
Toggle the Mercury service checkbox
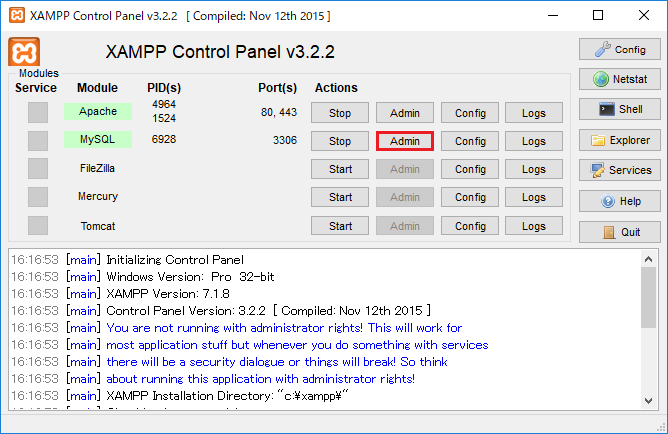38,197
